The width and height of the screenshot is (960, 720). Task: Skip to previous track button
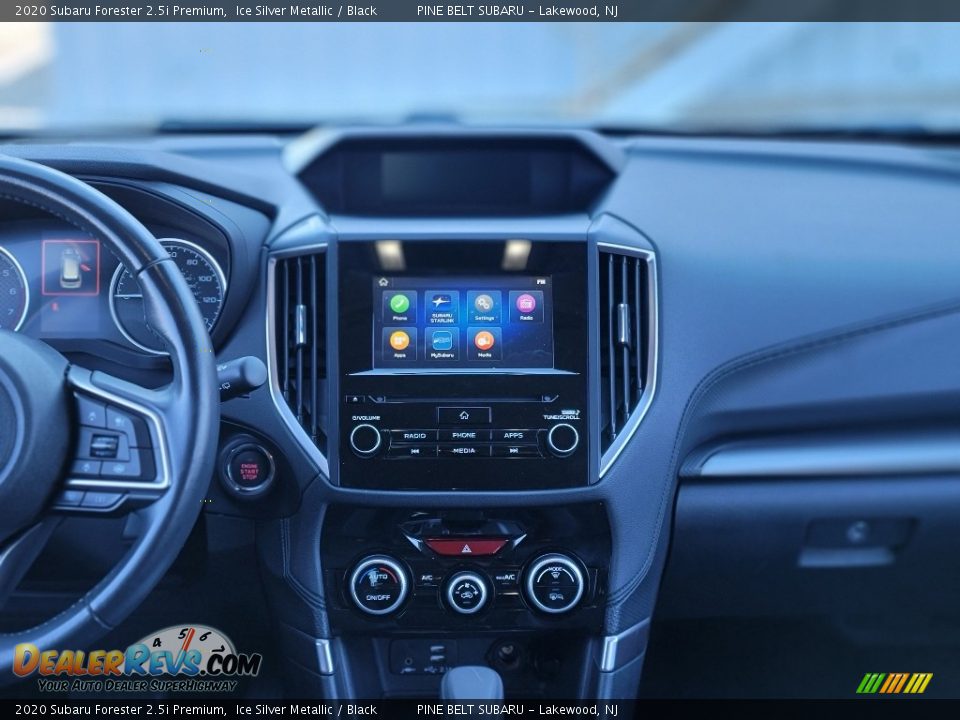pyautogui.click(x=413, y=451)
